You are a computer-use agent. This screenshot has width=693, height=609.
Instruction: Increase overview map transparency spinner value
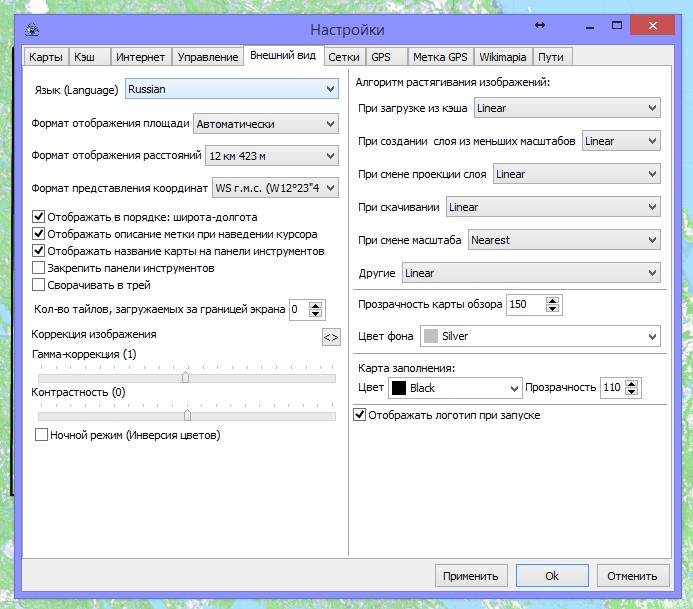553,300
